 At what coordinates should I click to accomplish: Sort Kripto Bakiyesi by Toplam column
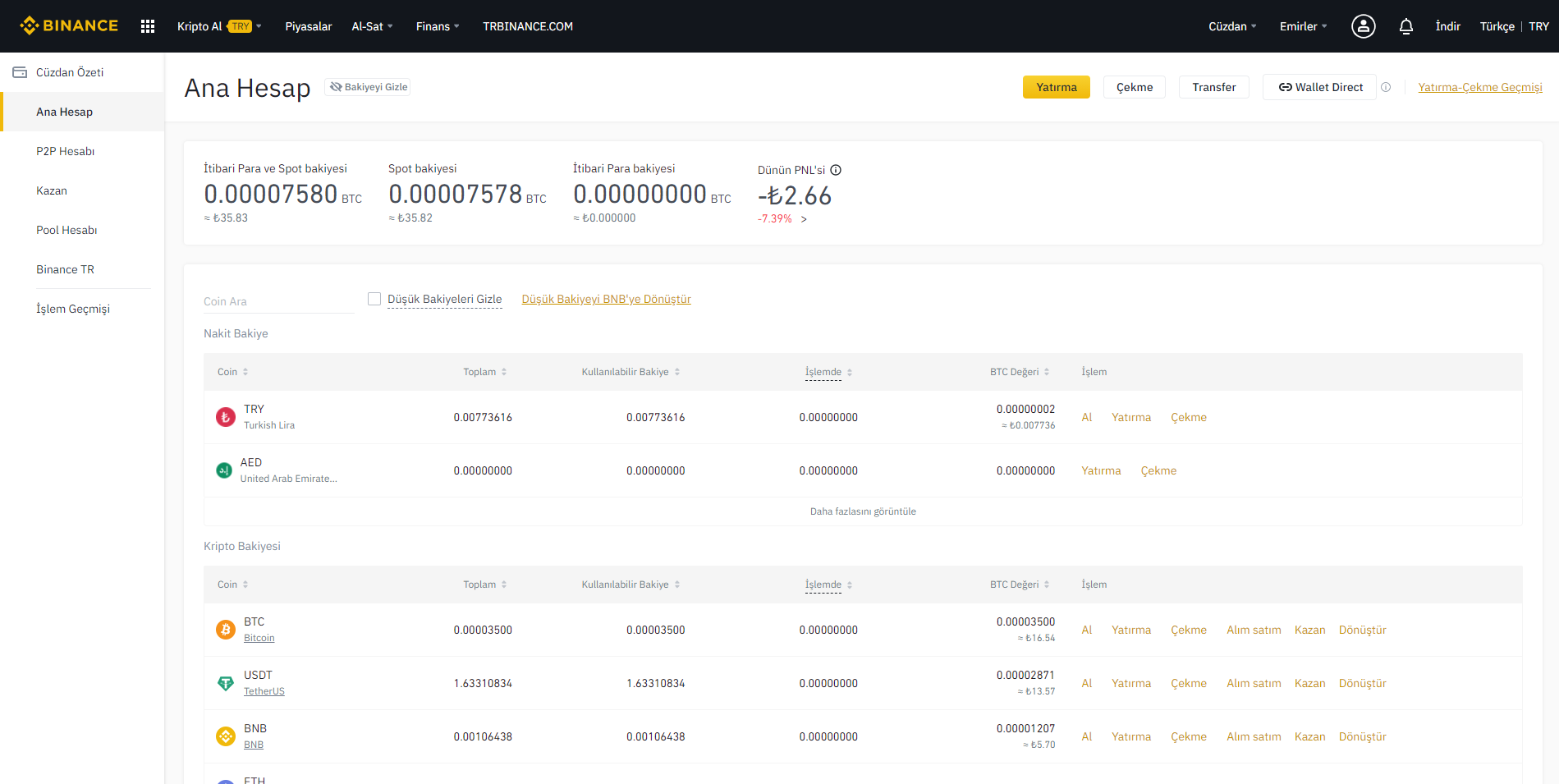[x=485, y=585]
